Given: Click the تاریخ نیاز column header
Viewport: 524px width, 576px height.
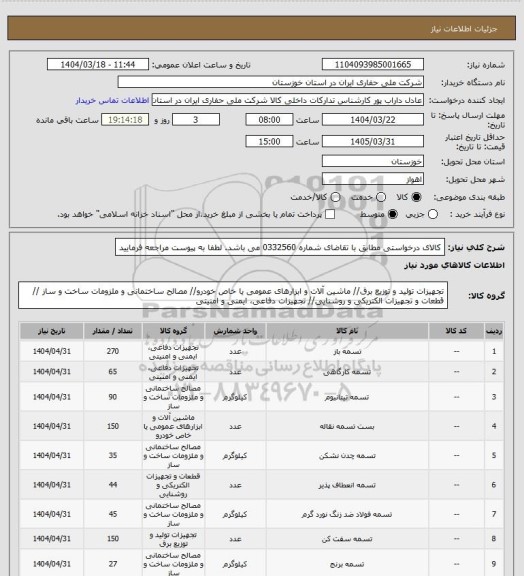Looking at the screenshot, I should [51, 331].
